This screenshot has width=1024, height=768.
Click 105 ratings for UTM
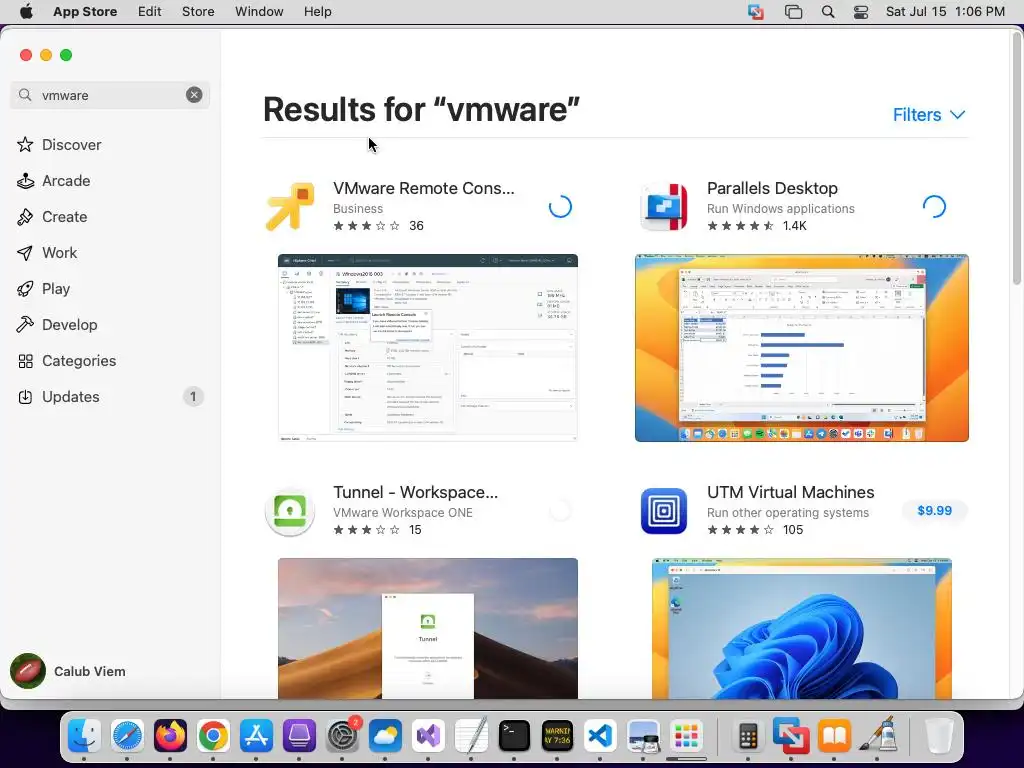(x=793, y=530)
